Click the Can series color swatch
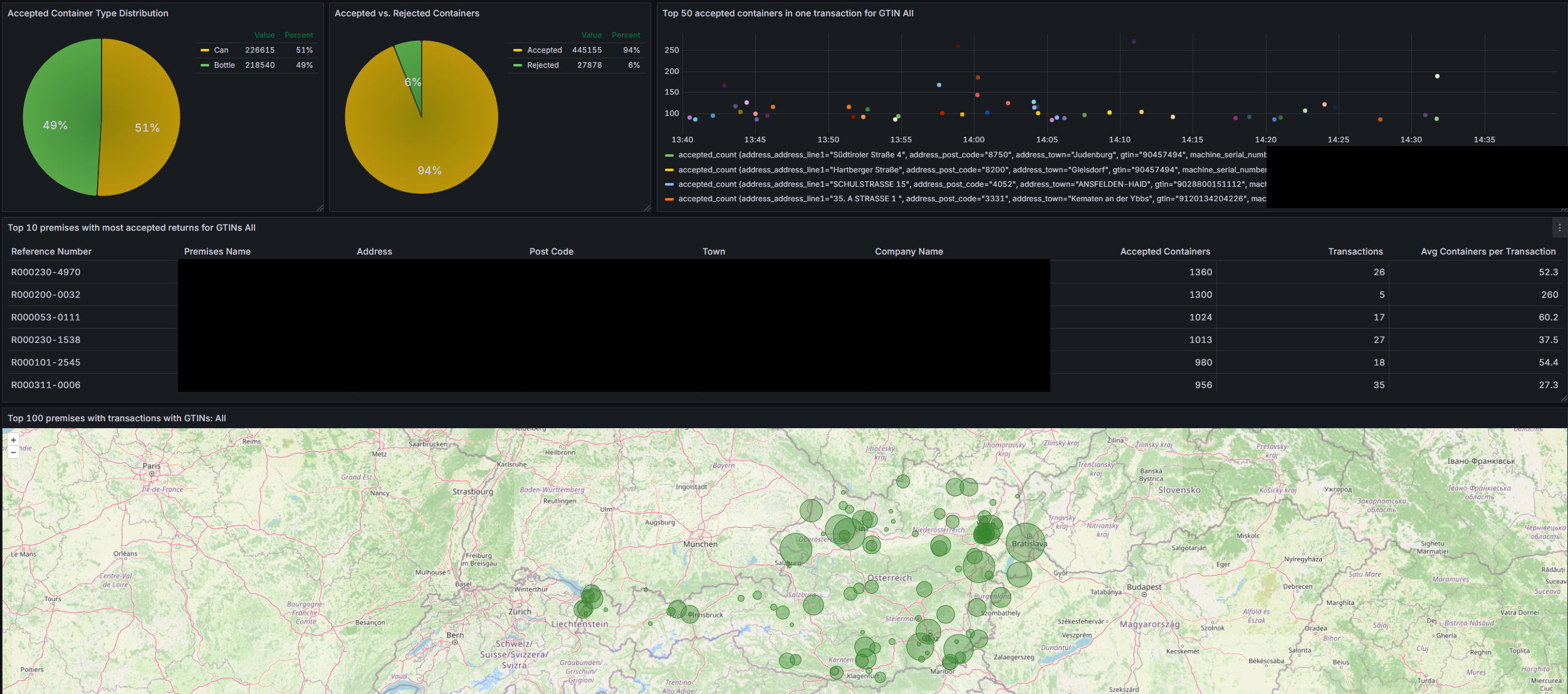This screenshot has height=694, width=1568. pos(205,50)
